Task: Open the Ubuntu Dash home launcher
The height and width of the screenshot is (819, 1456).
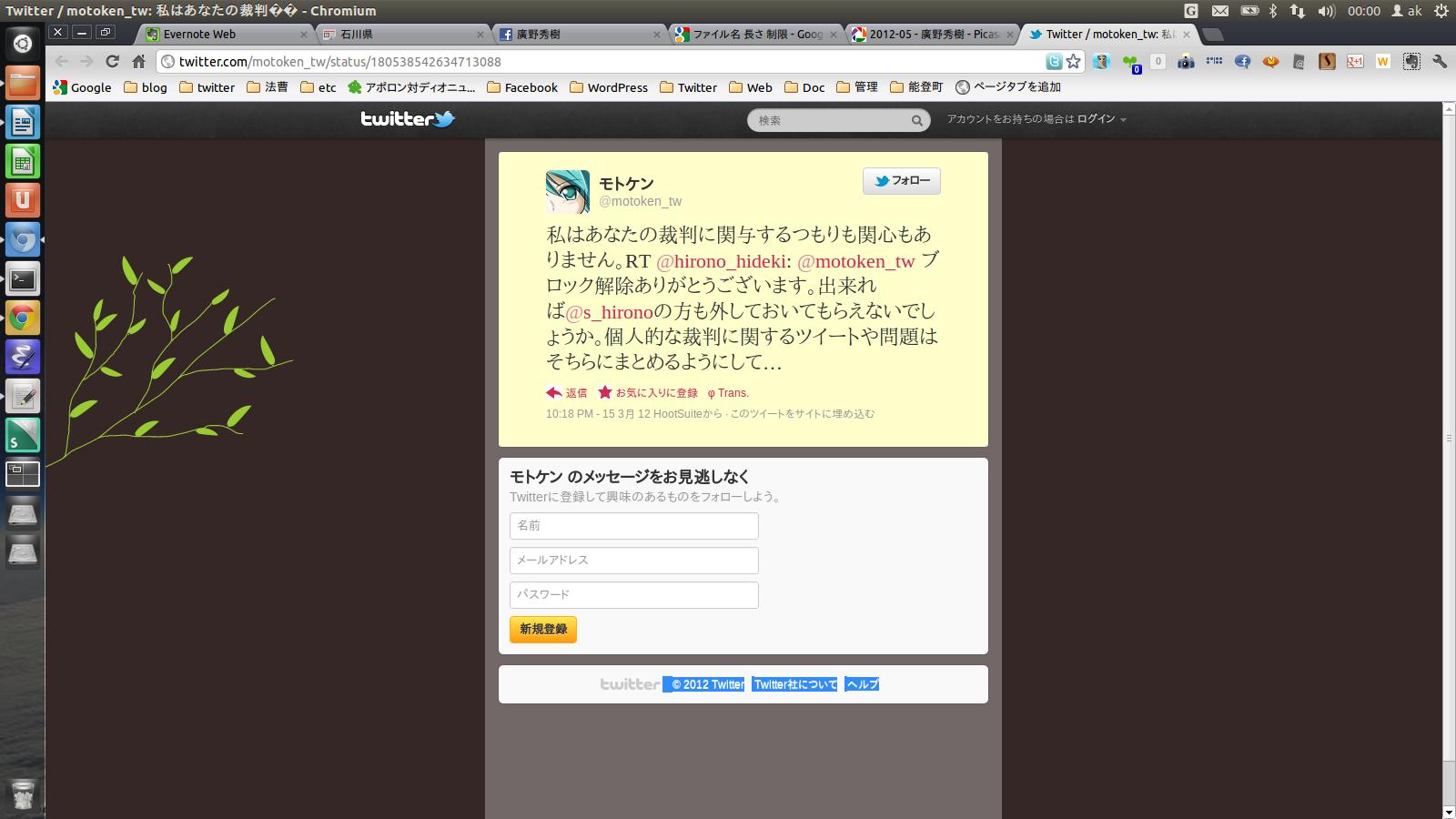Action: click(23, 43)
